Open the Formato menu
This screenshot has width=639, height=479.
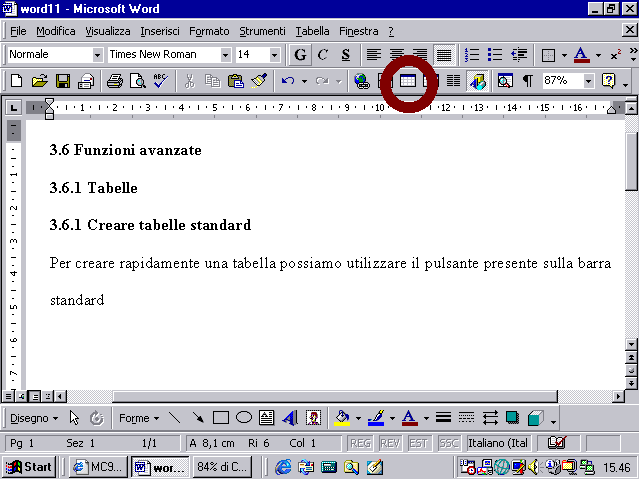click(209, 31)
